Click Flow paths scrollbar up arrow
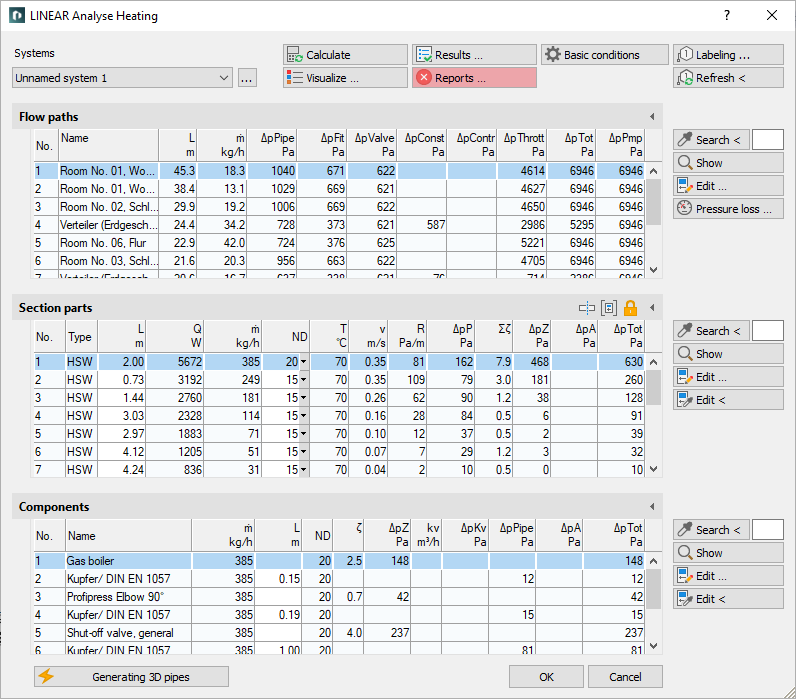796x699 pixels. click(653, 171)
